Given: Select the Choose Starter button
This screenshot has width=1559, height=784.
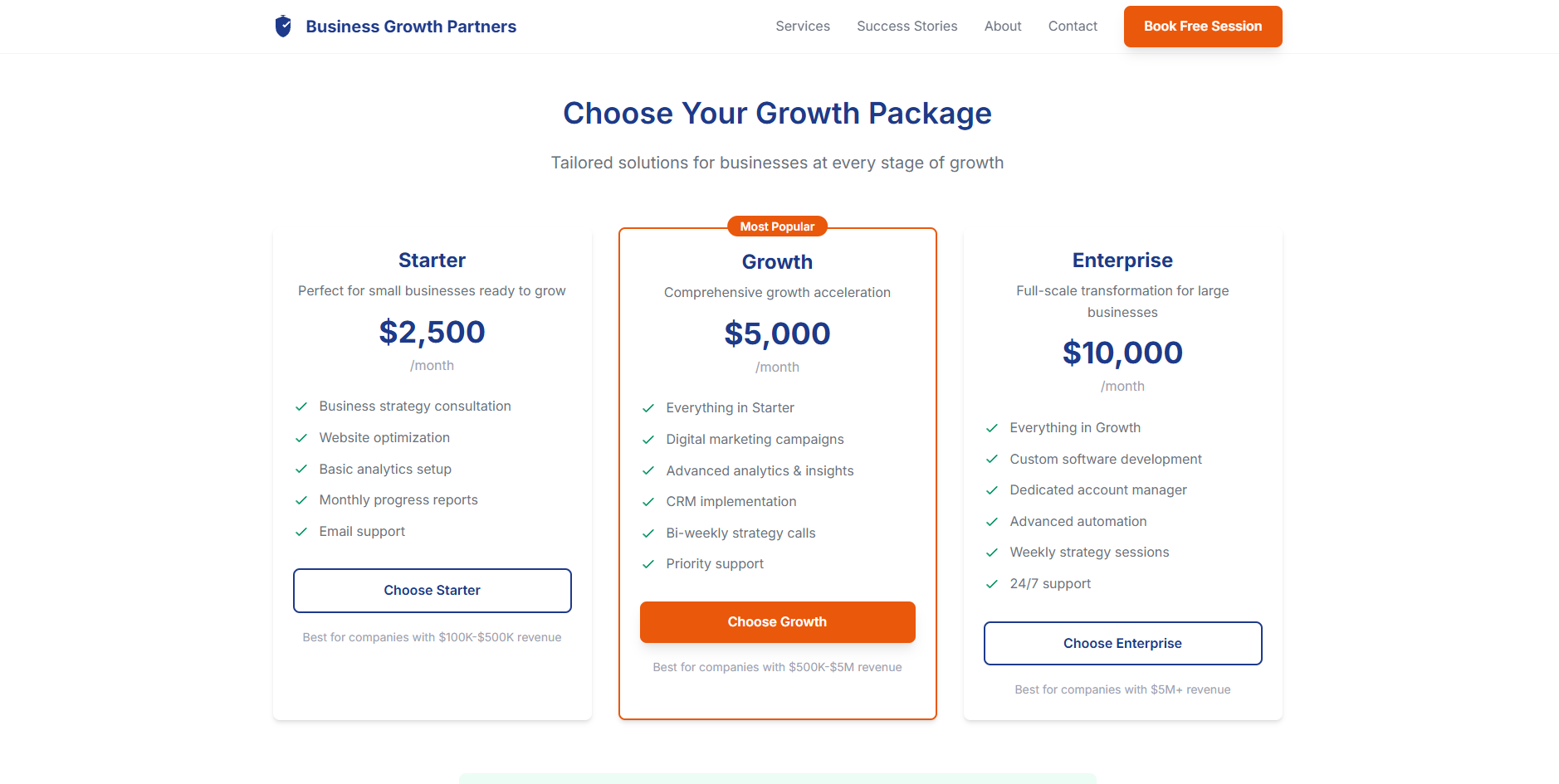Looking at the screenshot, I should pos(432,591).
